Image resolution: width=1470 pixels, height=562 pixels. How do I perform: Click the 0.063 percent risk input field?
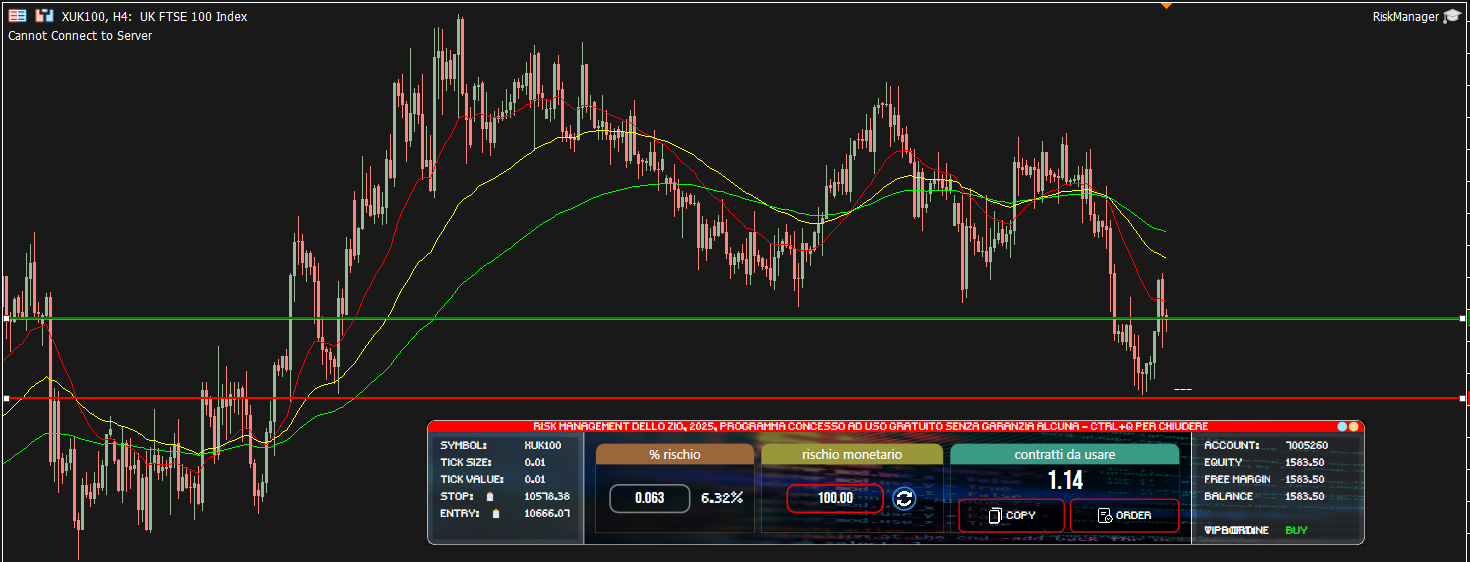[649, 498]
